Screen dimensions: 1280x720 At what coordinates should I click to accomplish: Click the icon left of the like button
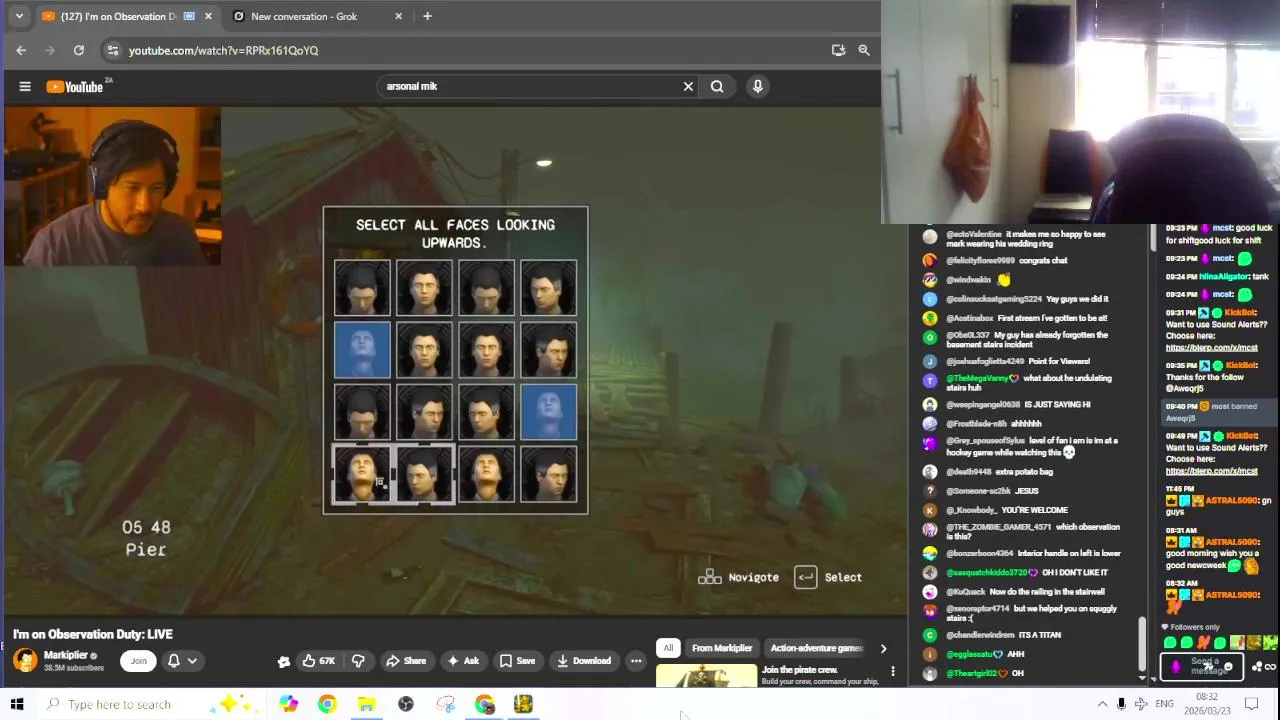pos(284,661)
